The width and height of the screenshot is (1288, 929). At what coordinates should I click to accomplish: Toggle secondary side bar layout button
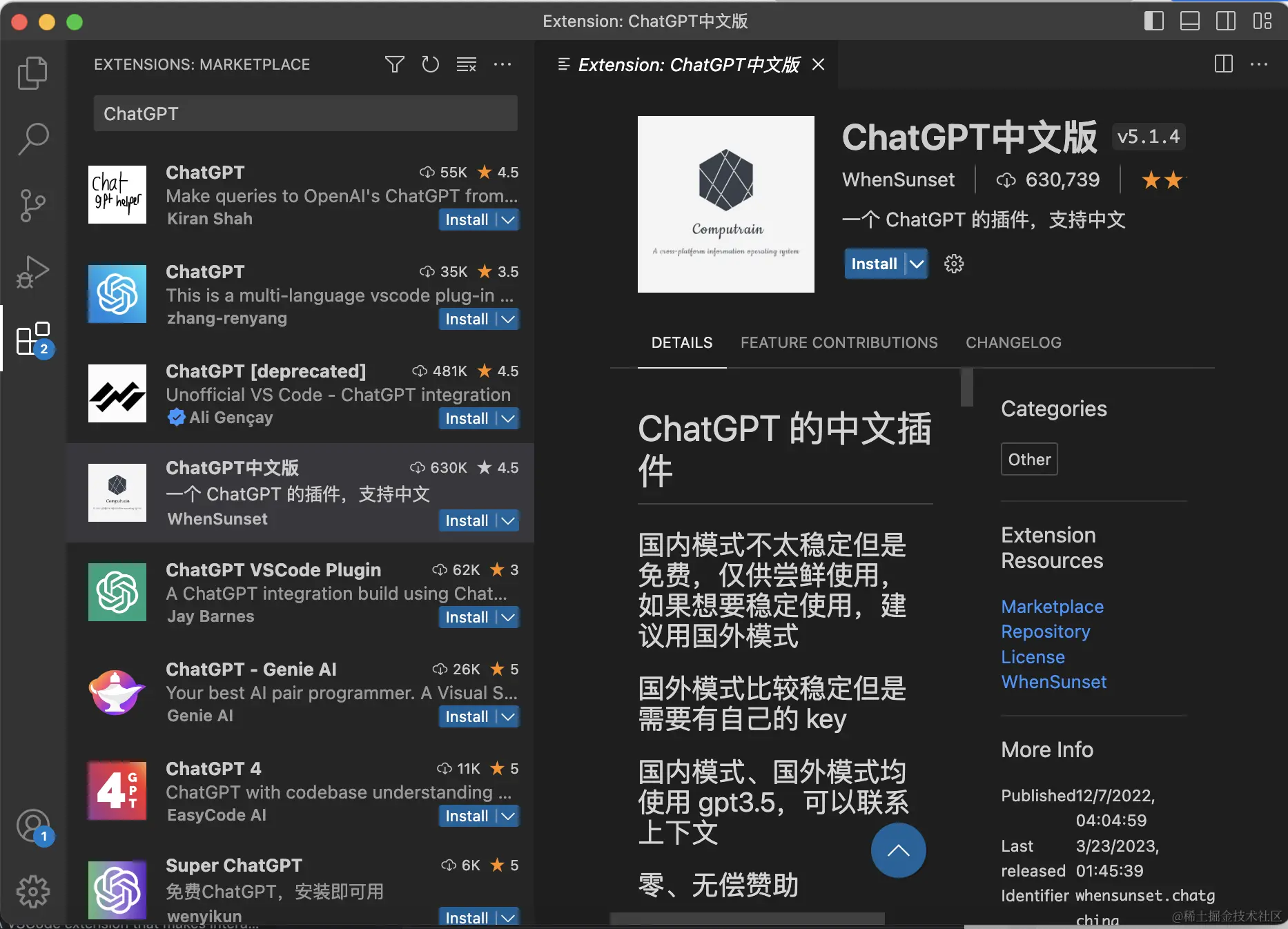tap(1226, 21)
